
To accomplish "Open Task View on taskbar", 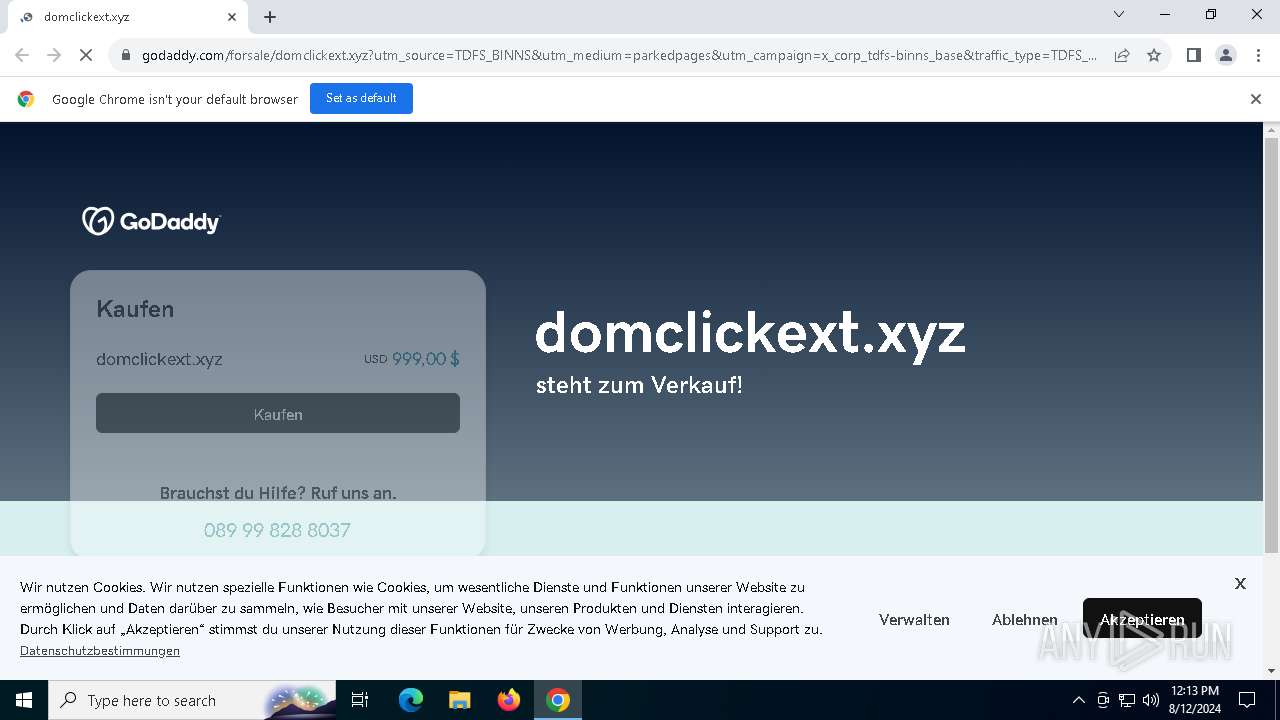I will click(360, 700).
